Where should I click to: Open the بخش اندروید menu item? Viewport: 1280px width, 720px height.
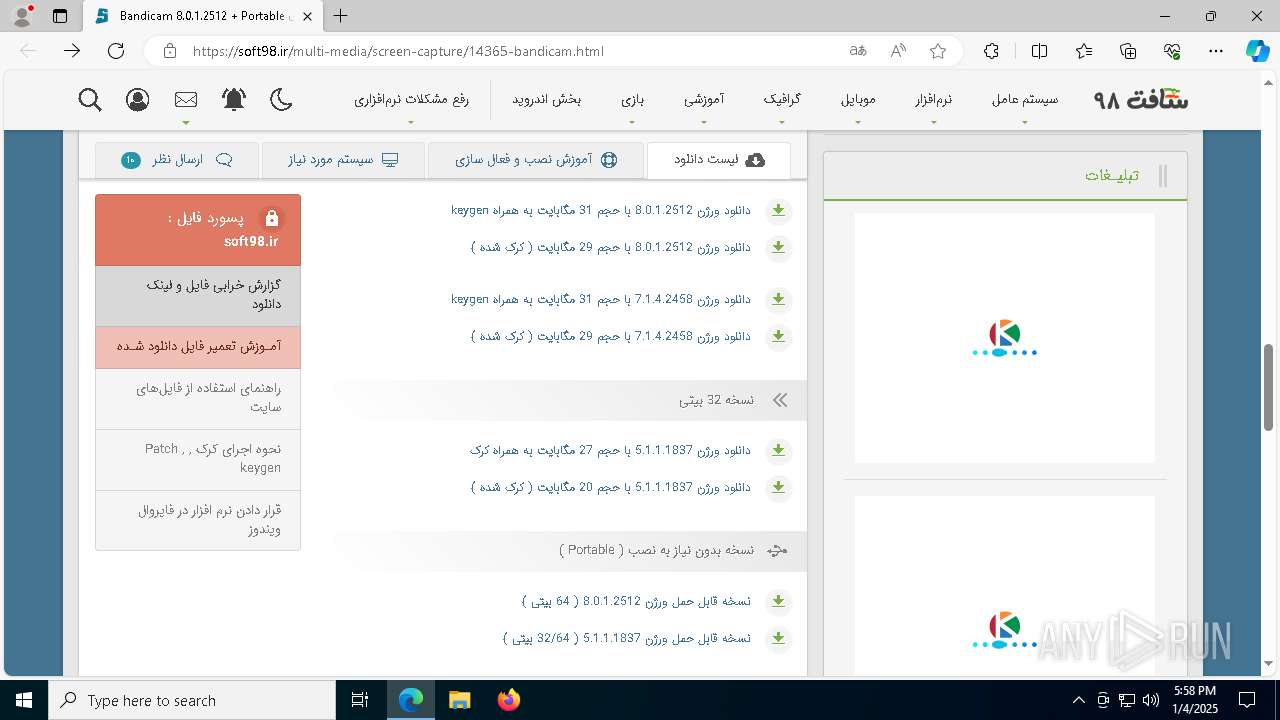546,100
